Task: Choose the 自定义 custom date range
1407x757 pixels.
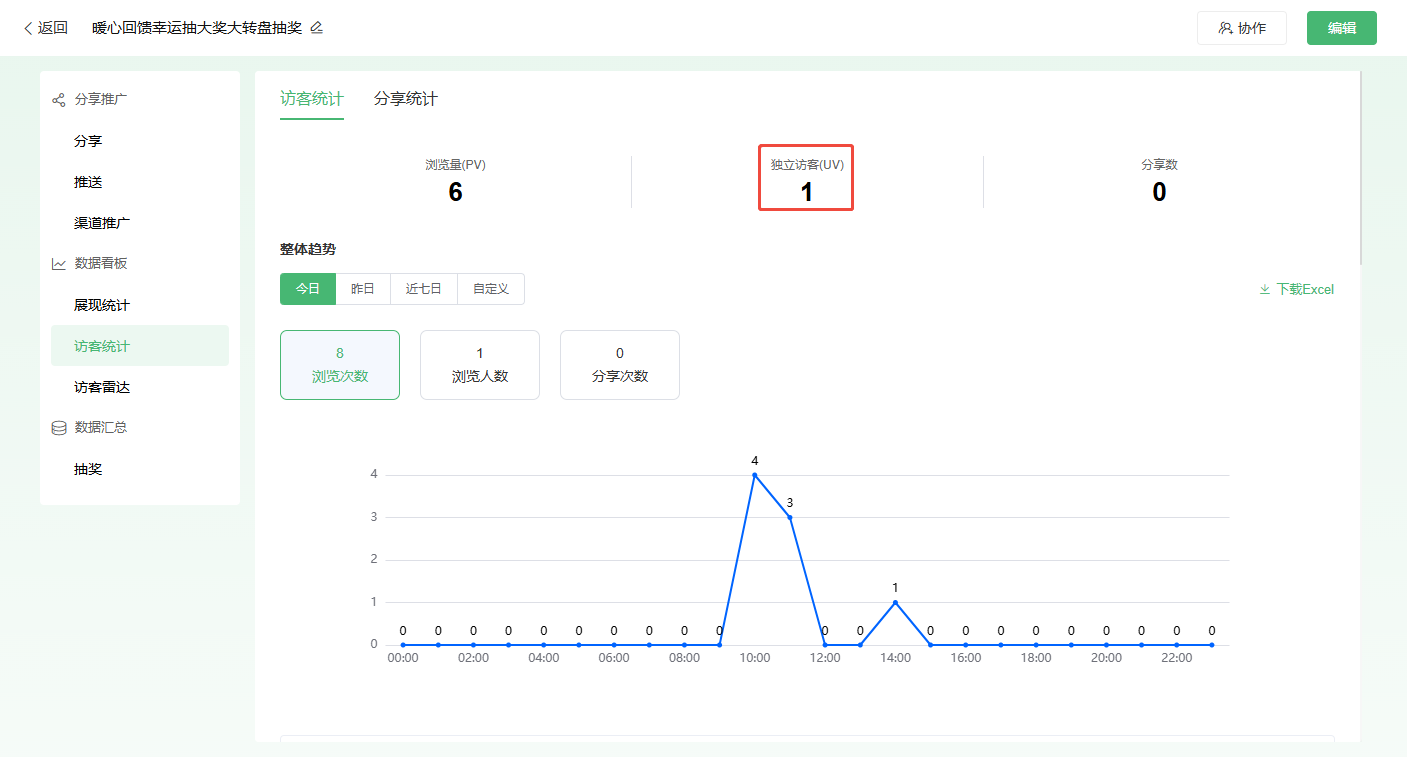Action: point(491,289)
